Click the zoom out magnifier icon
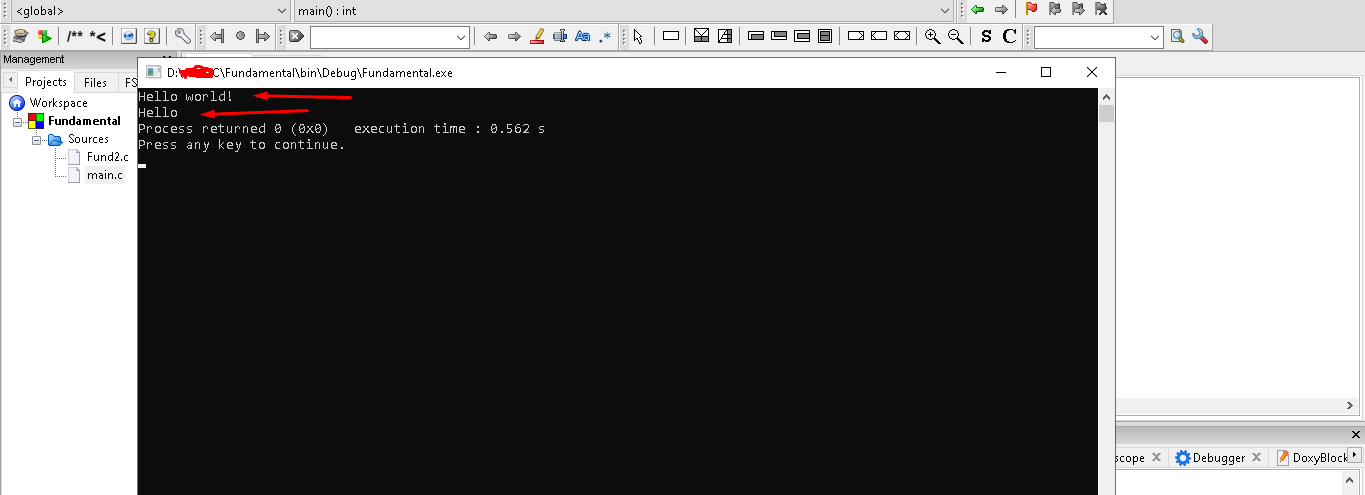Screen dimensions: 1365x495 (955, 37)
